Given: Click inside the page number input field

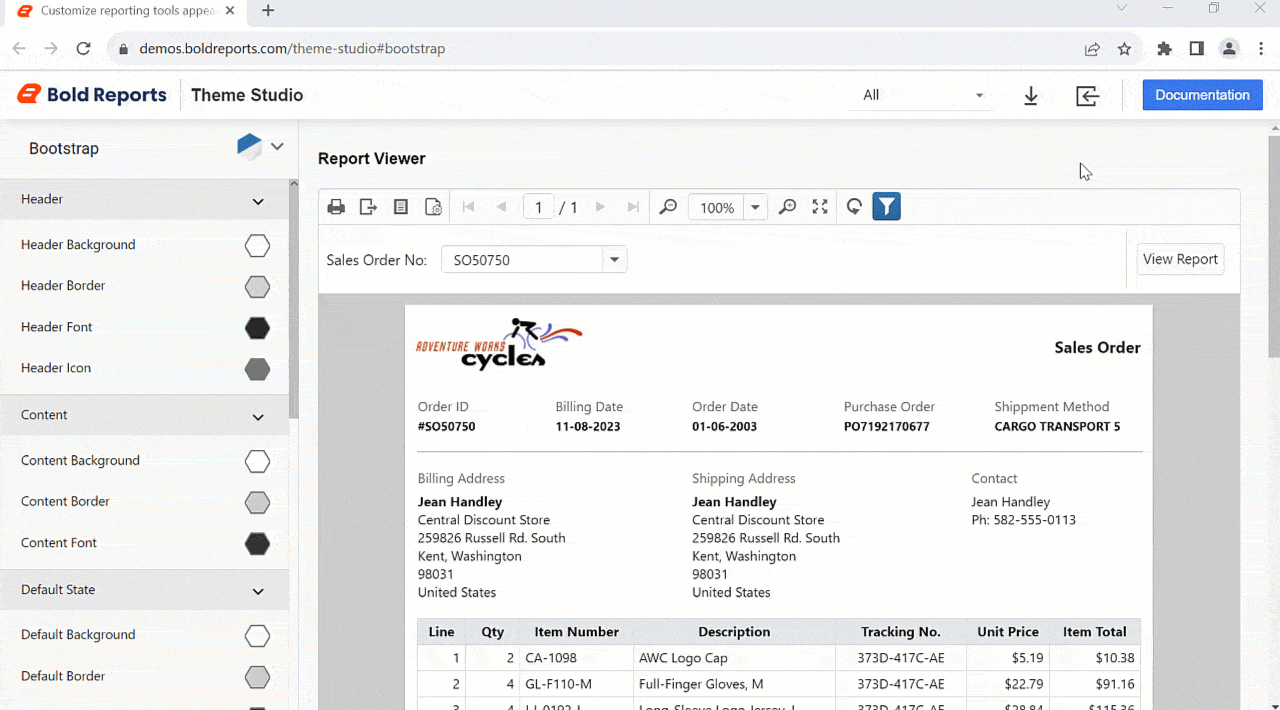Looking at the screenshot, I should click(538, 206).
